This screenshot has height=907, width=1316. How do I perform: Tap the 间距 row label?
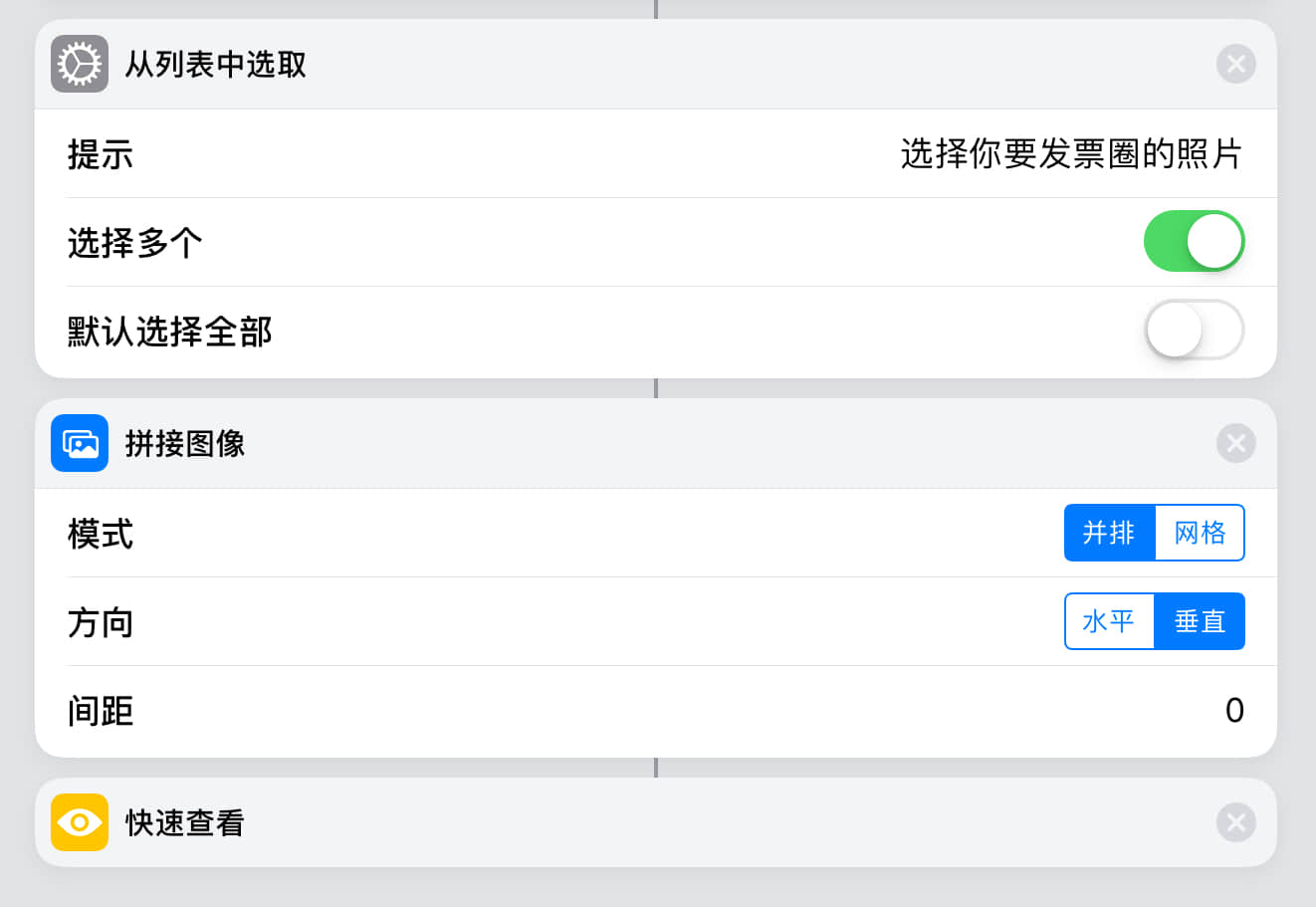(x=100, y=712)
